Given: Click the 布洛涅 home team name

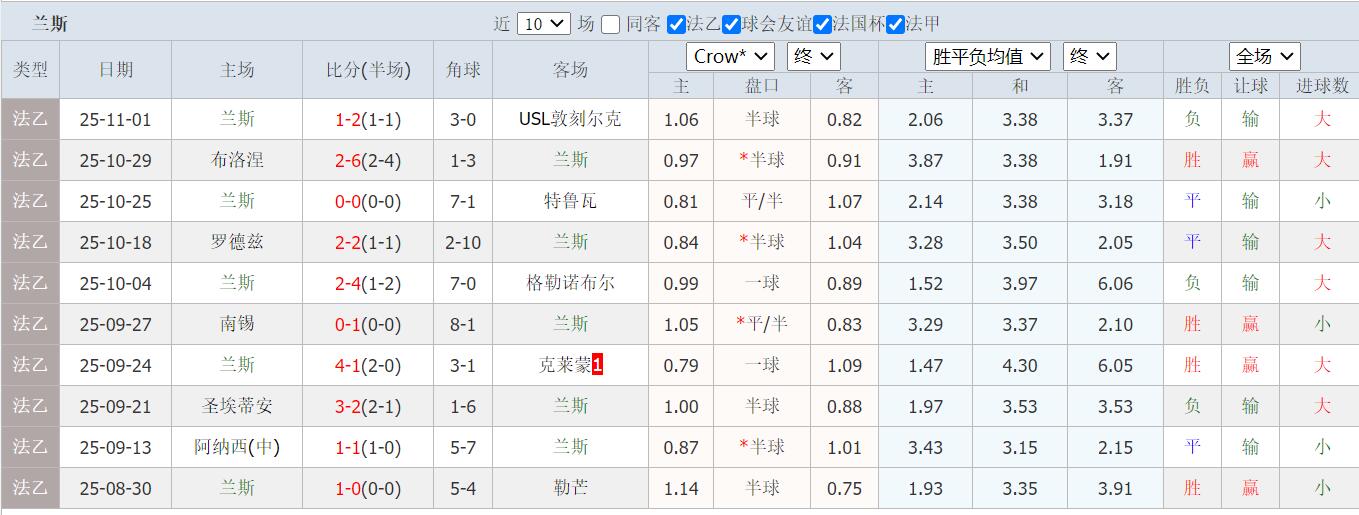Looking at the screenshot, I should point(237,161).
